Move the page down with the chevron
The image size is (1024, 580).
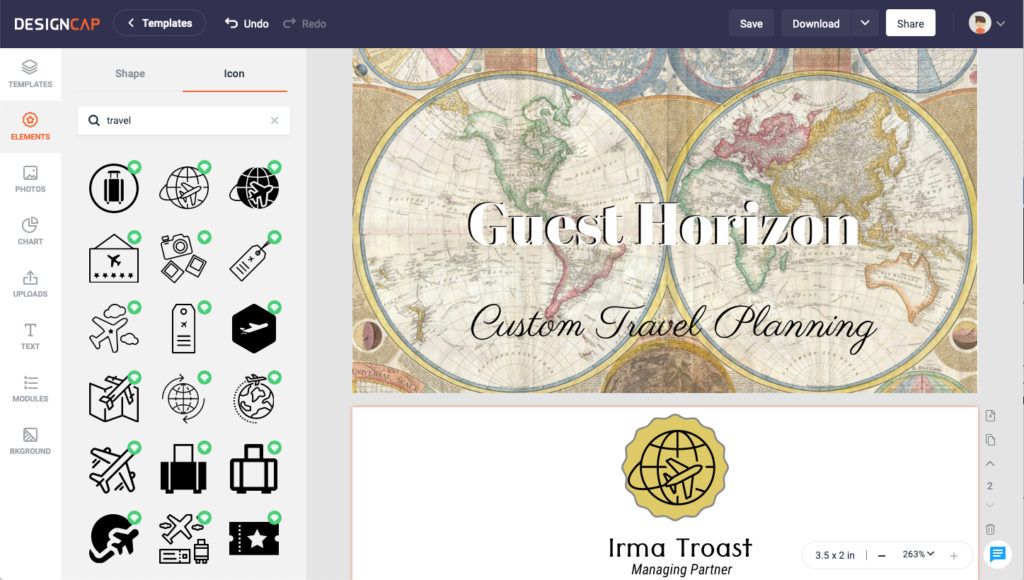point(990,506)
